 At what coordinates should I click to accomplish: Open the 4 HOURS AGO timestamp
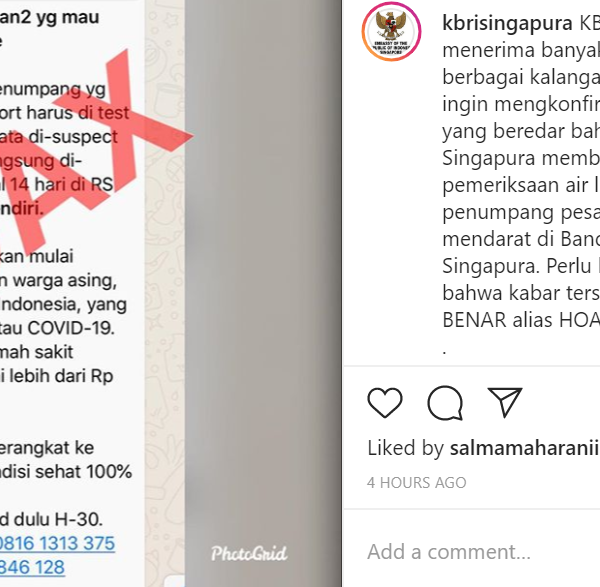pyautogui.click(x=416, y=483)
